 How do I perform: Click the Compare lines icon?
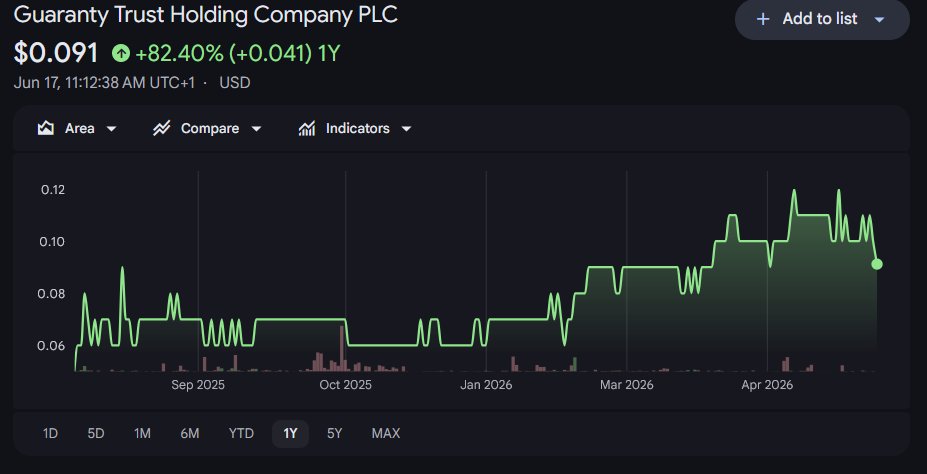[161, 128]
